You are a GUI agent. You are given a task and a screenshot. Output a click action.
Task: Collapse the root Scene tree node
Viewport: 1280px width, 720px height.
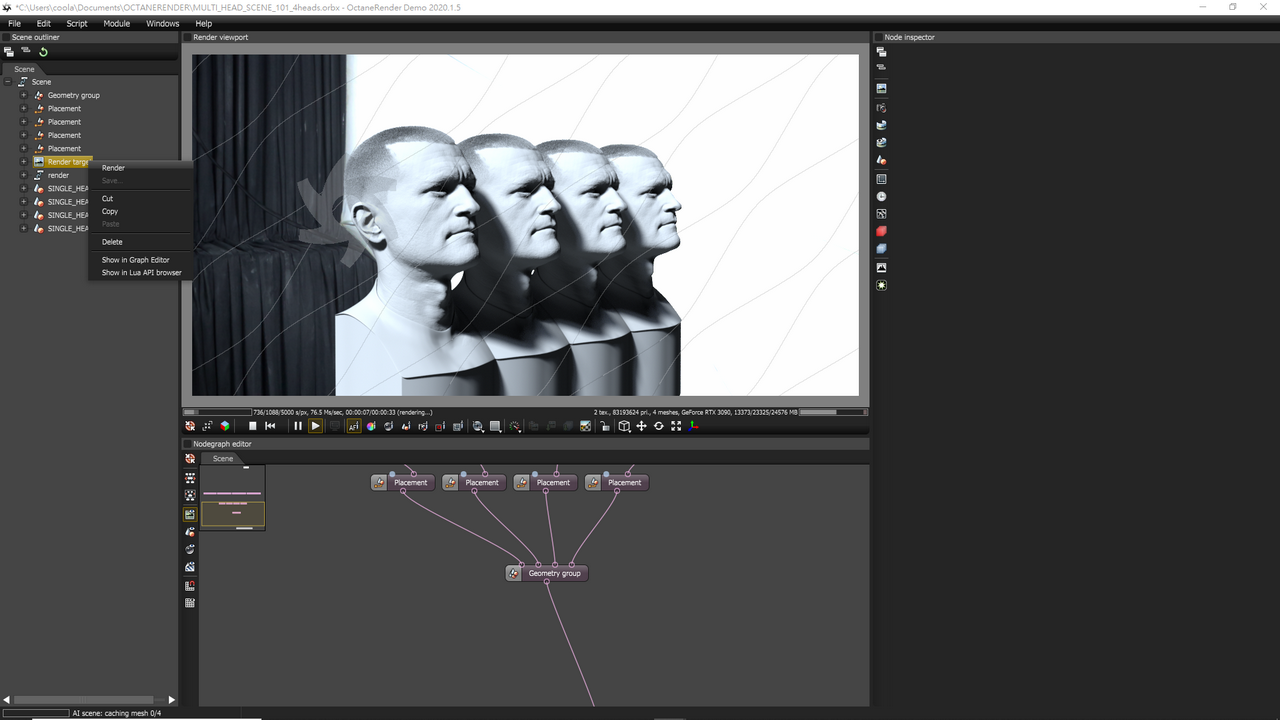point(8,82)
